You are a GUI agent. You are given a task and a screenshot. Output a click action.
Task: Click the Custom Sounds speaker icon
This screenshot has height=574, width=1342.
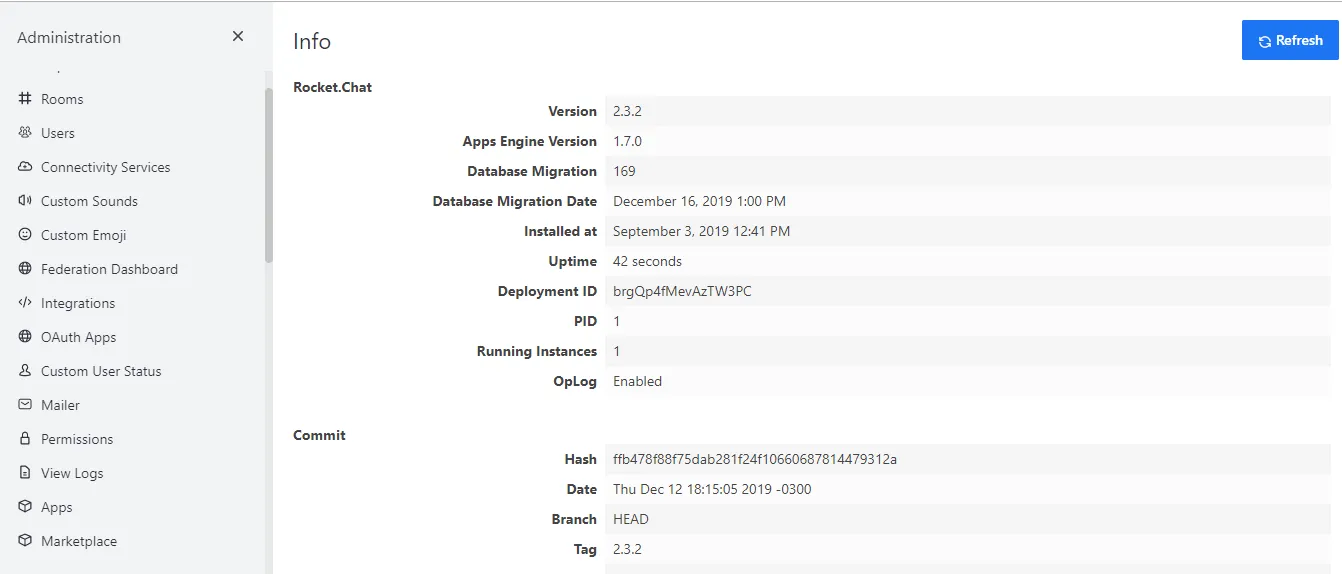pos(25,201)
